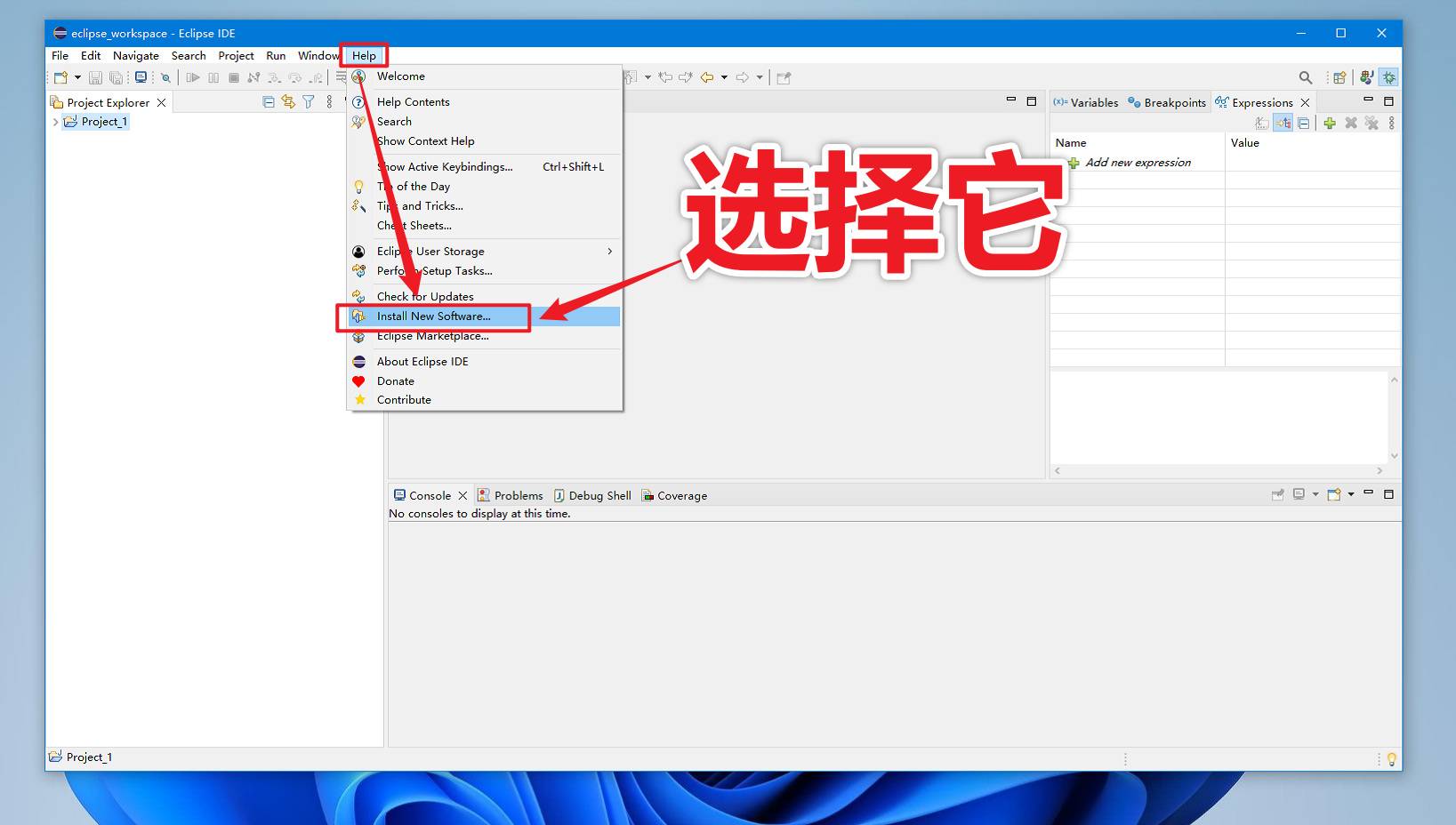Screen dimensions: 1456x825
Task: Open Display Selected Console dropdown arrow
Action: (1315, 494)
